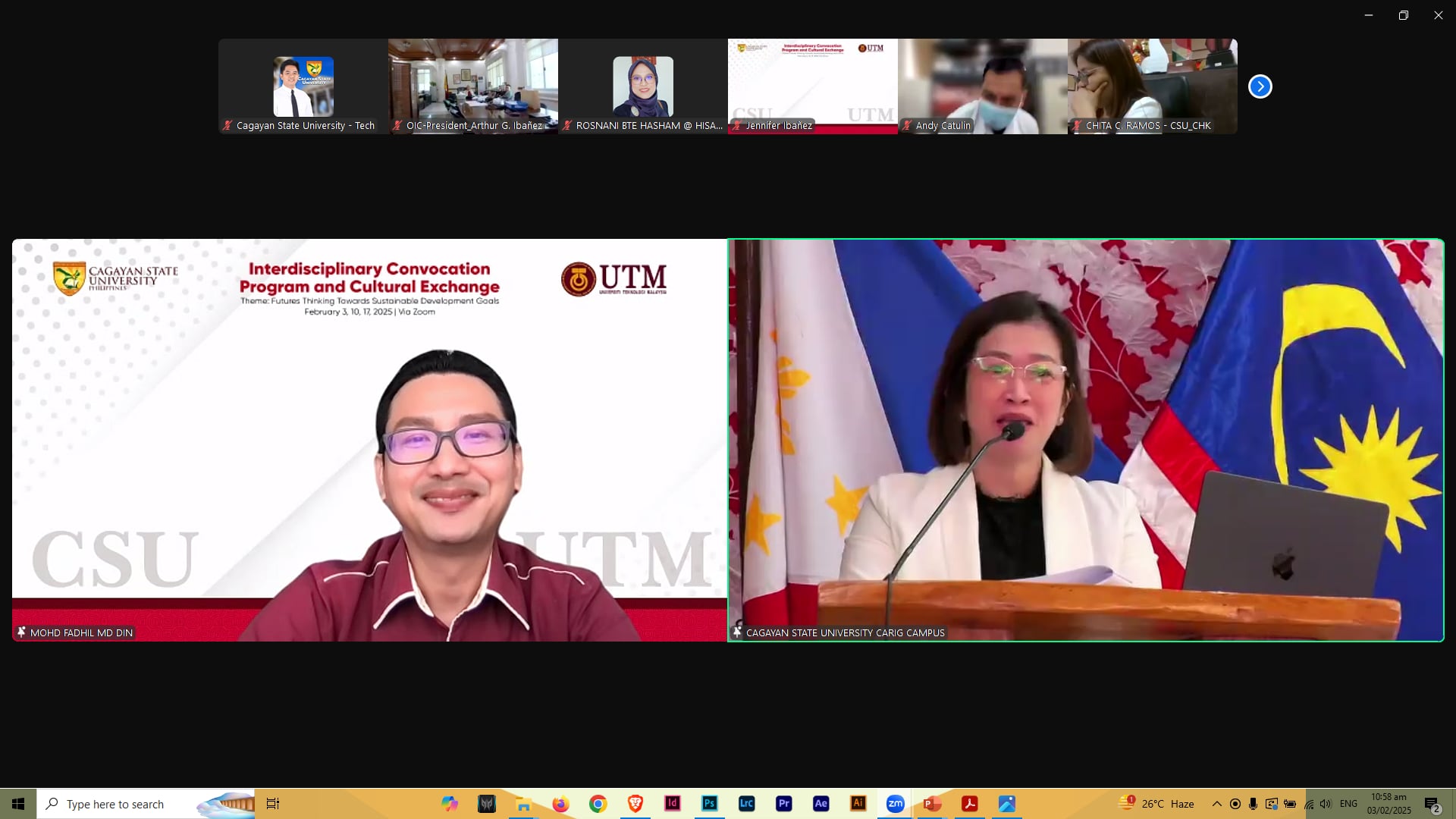The image size is (1456, 819).
Task: Open File Explorer from taskbar
Action: pos(524,804)
